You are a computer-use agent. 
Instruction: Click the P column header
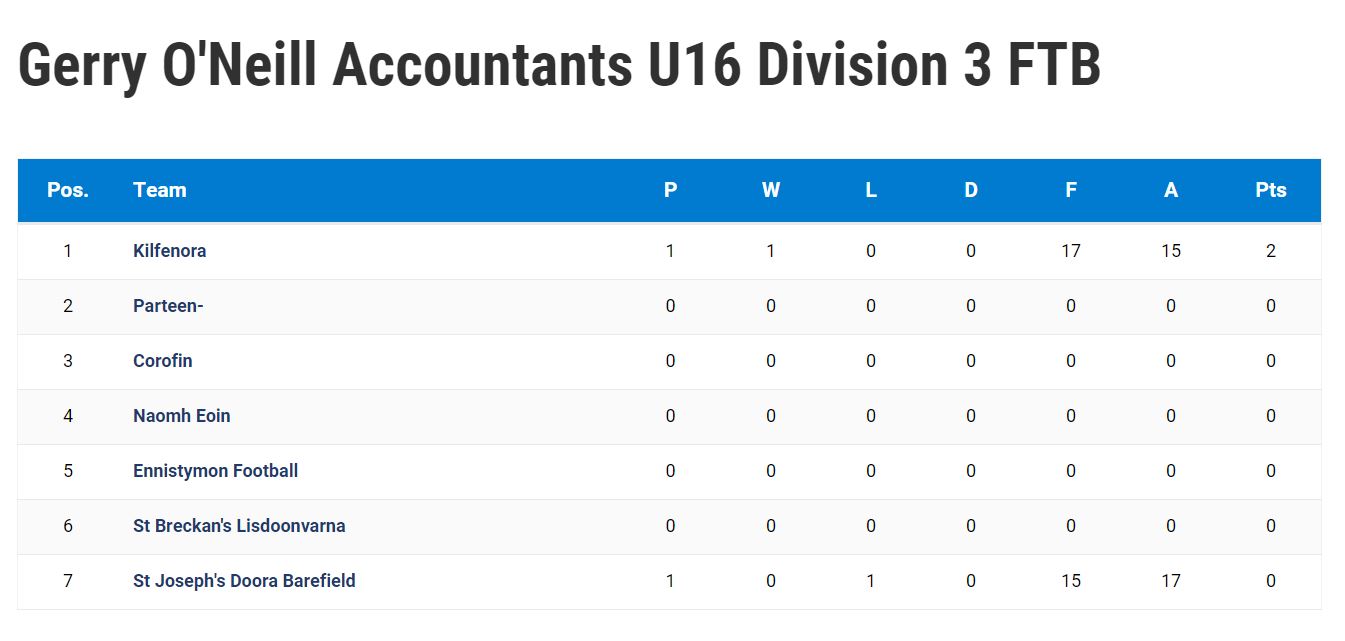click(x=671, y=190)
